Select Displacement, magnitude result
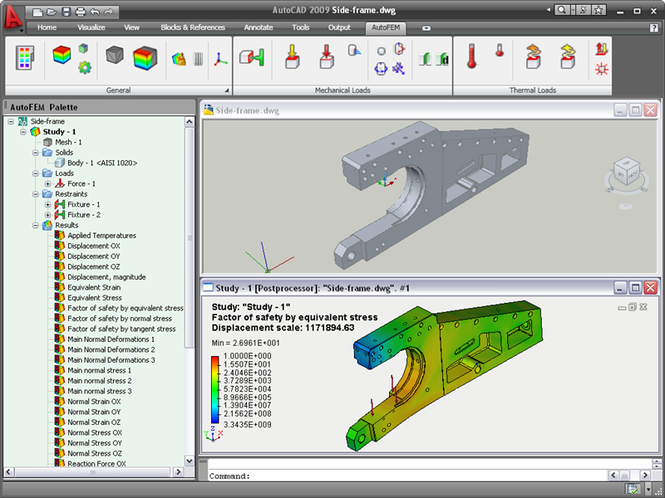This screenshot has height=498, width=665. [x=106, y=277]
